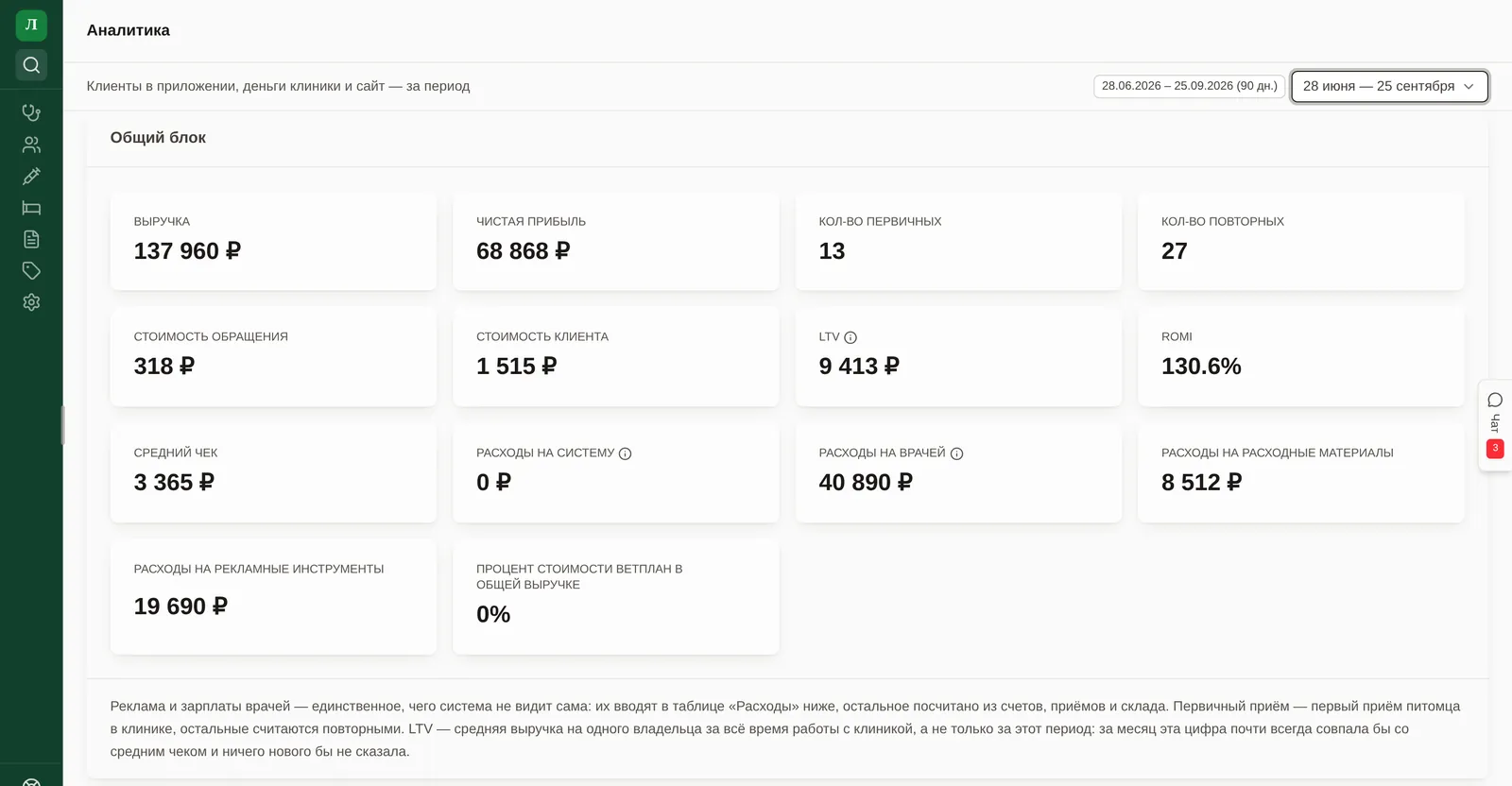This screenshot has height=786, width=1512.
Task: Click the Расходы на врачей value 40 890 ₽
Action: click(x=866, y=483)
